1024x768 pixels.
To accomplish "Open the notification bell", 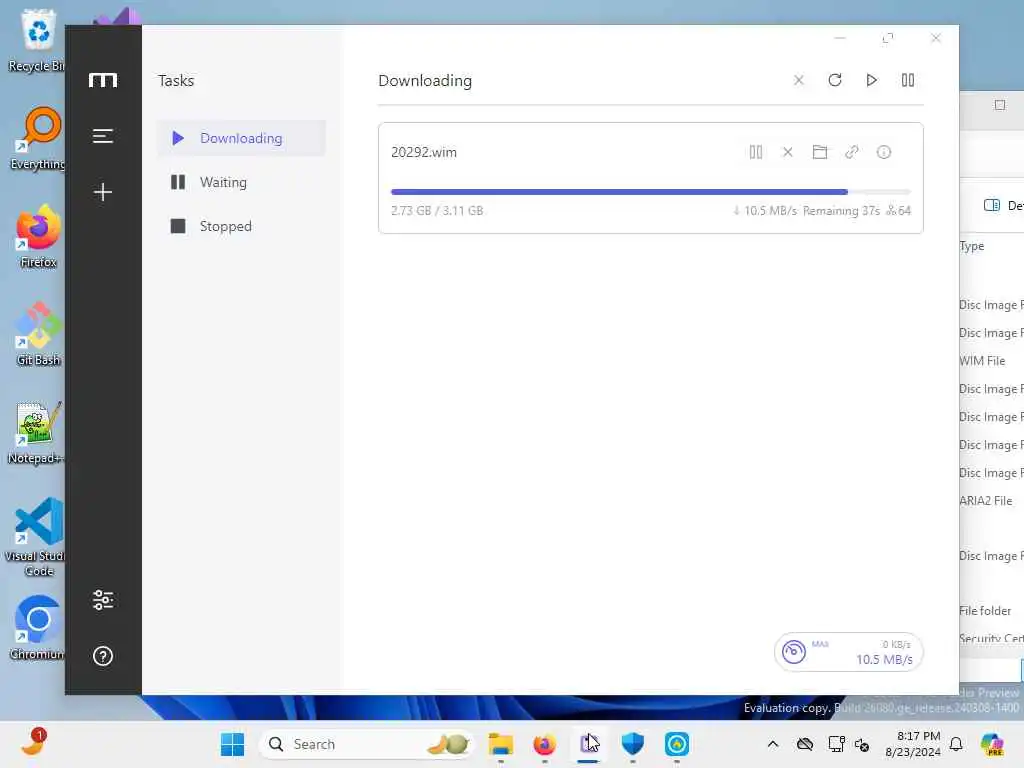I will (956, 744).
